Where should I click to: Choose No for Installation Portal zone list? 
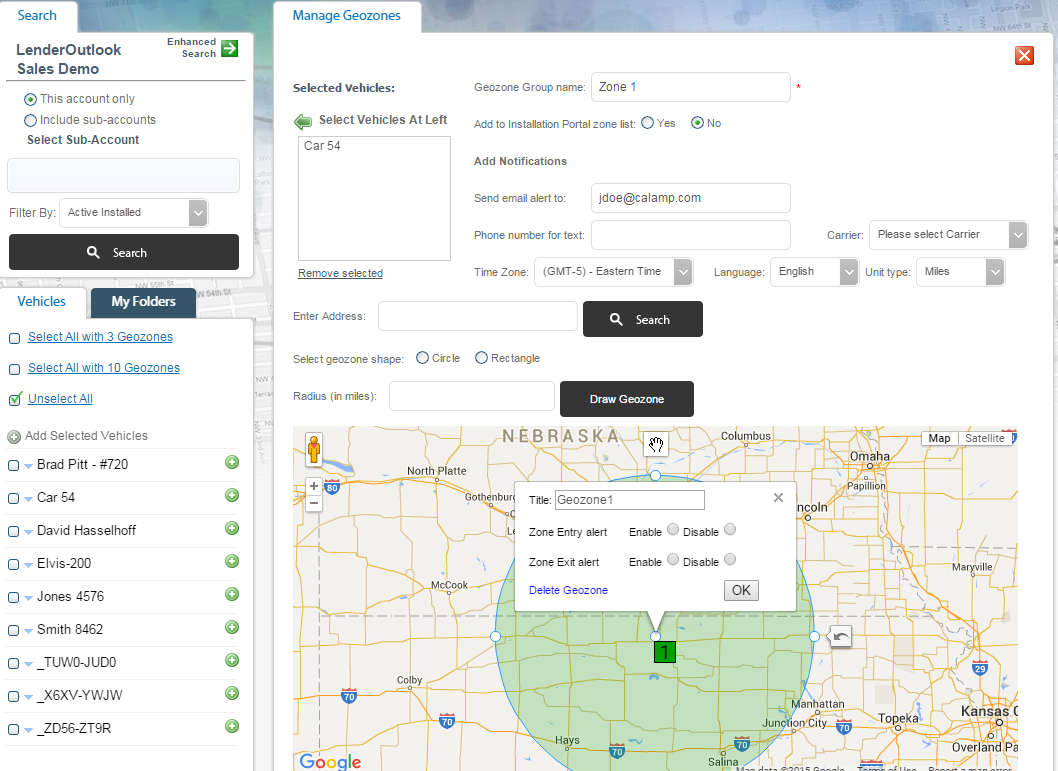click(x=698, y=123)
